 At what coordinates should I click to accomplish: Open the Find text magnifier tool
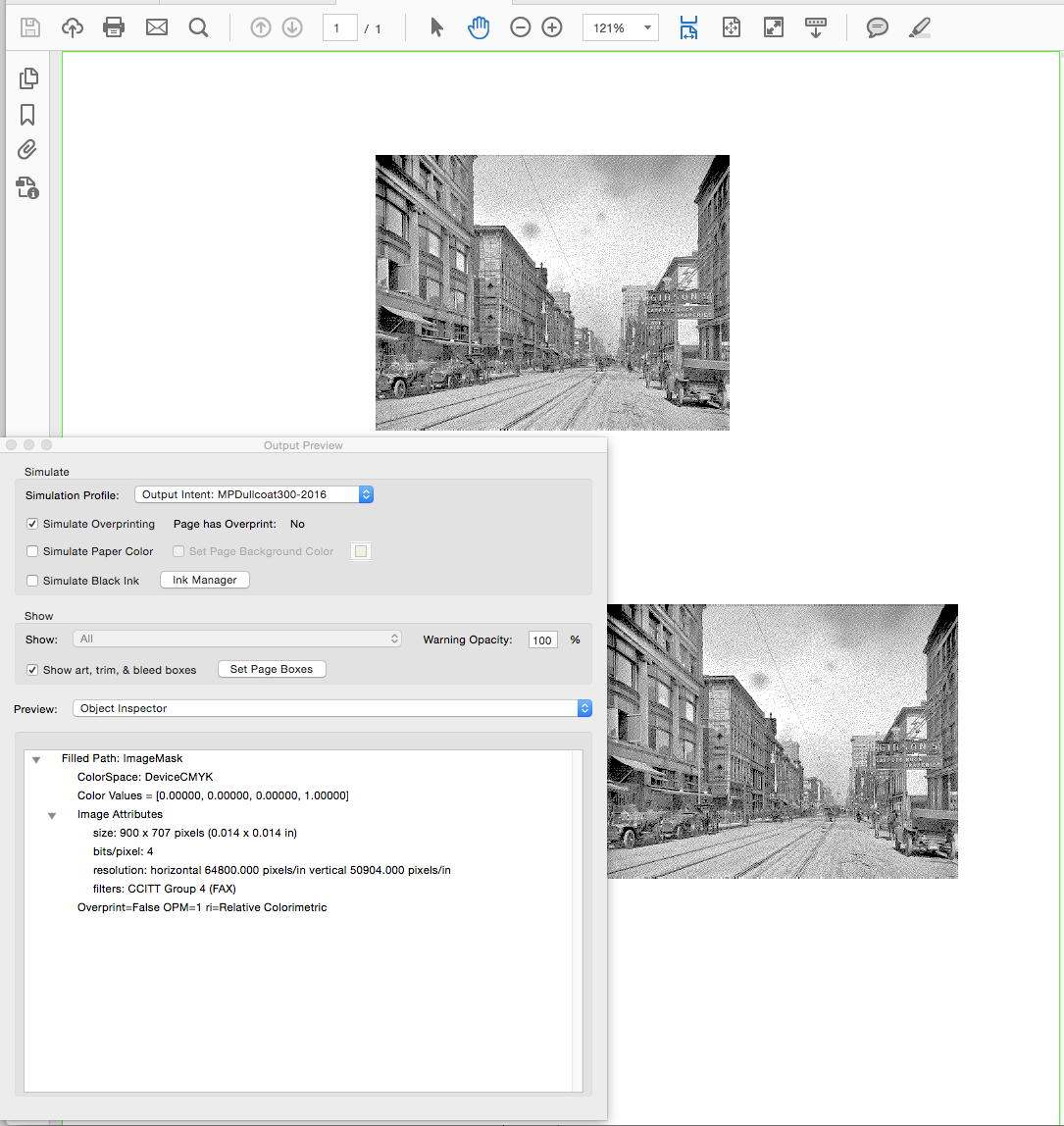[x=198, y=27]
